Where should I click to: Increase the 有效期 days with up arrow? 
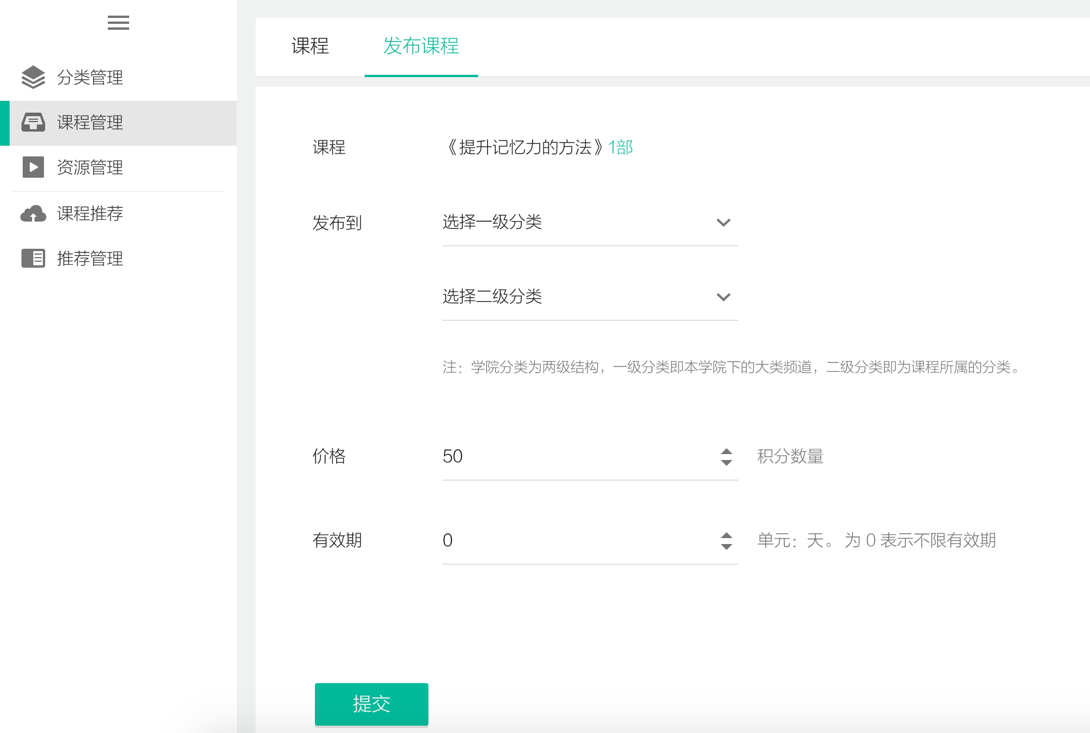click(726, 535)
